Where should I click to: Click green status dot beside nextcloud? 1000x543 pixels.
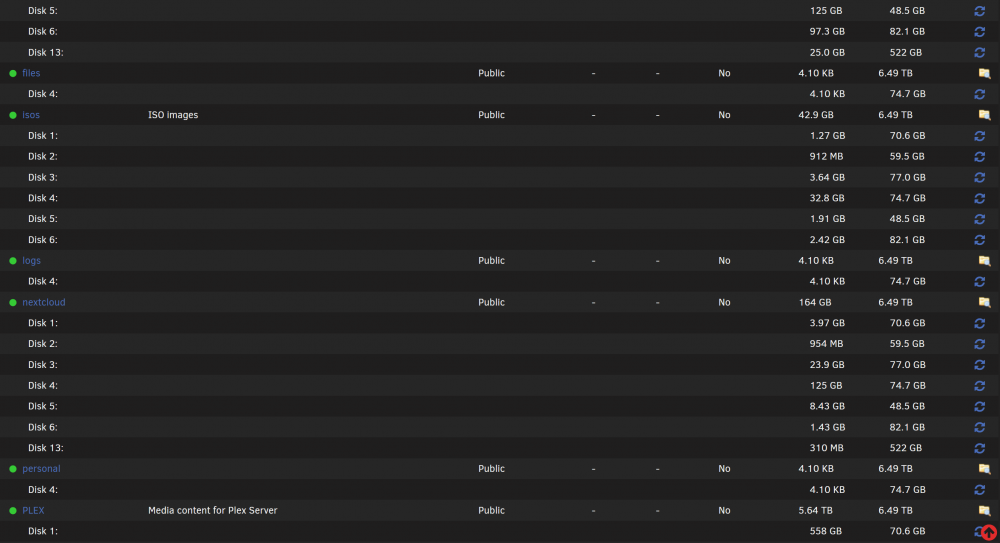click(x=13, y=302)
